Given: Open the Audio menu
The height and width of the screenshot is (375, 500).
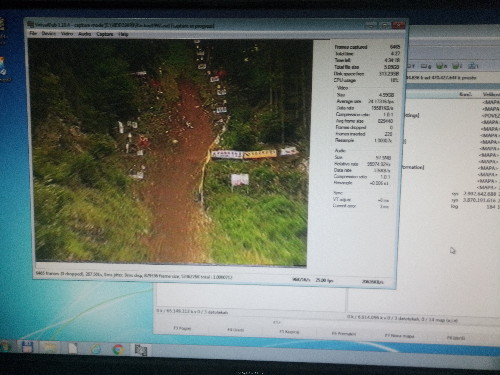Looking at the screenshot, I should [x=85, y=34].
